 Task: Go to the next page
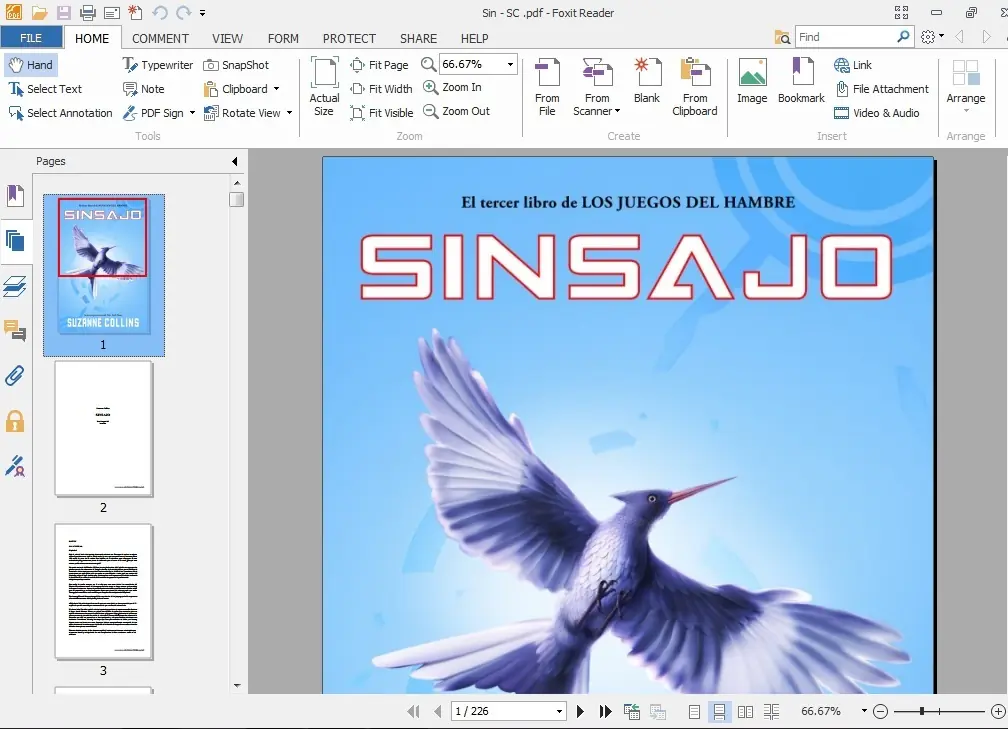580,711
